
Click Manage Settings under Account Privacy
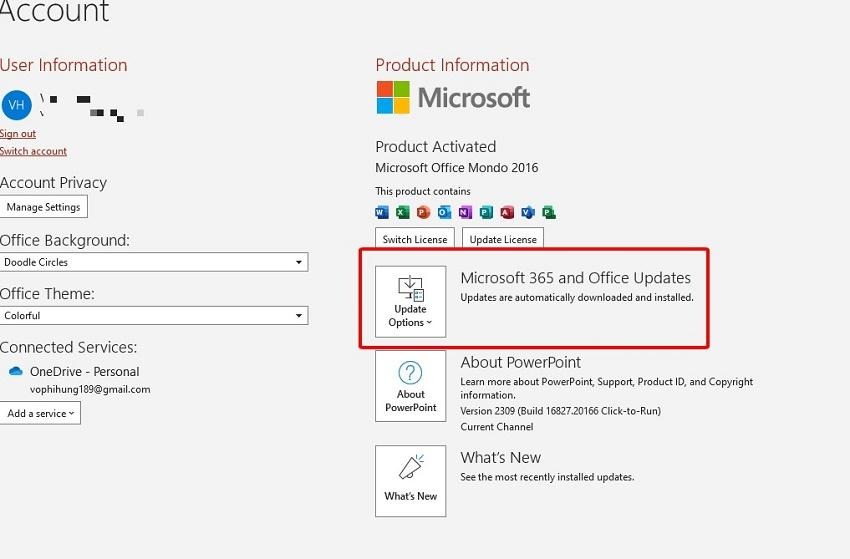(x=43, y=207)
